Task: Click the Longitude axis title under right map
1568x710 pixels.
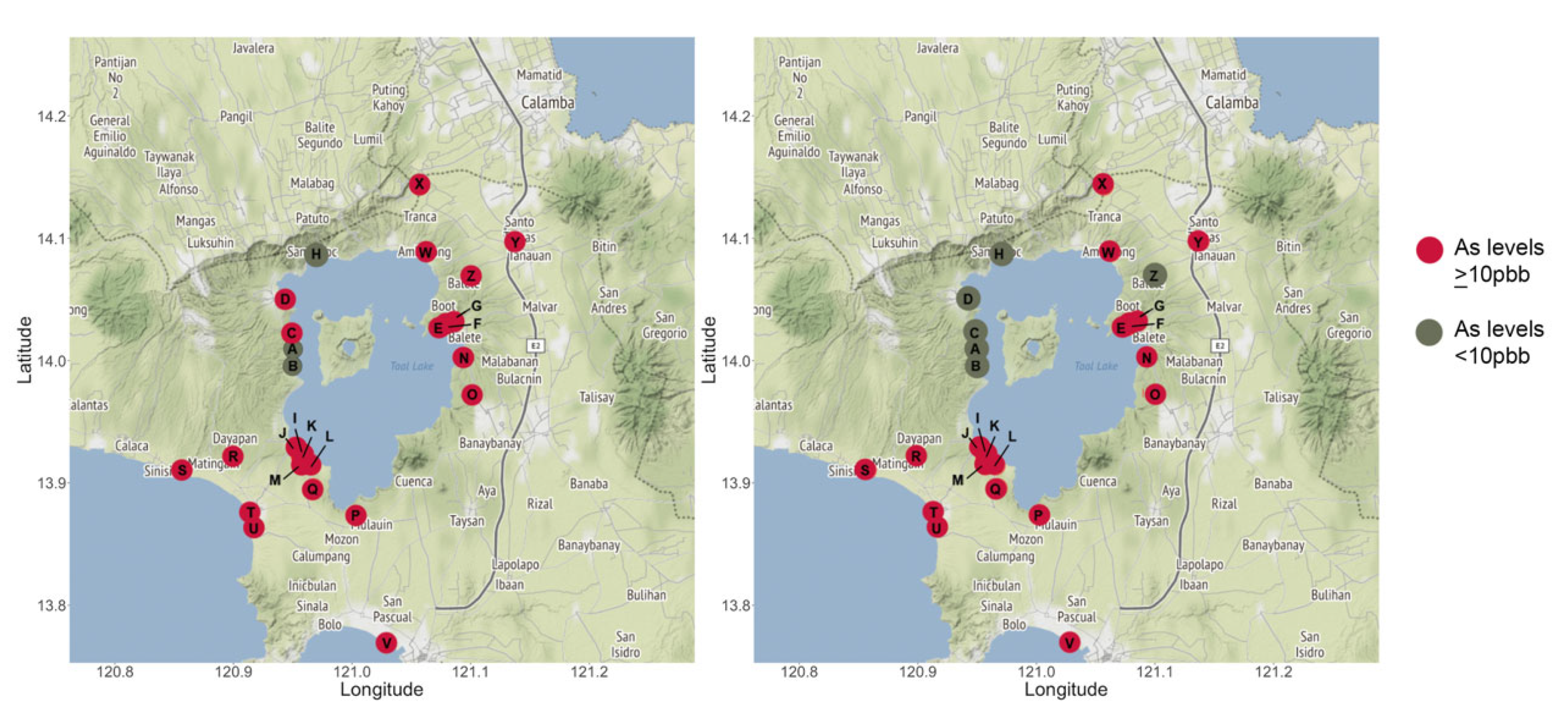Action: [x=1065, y=689]
